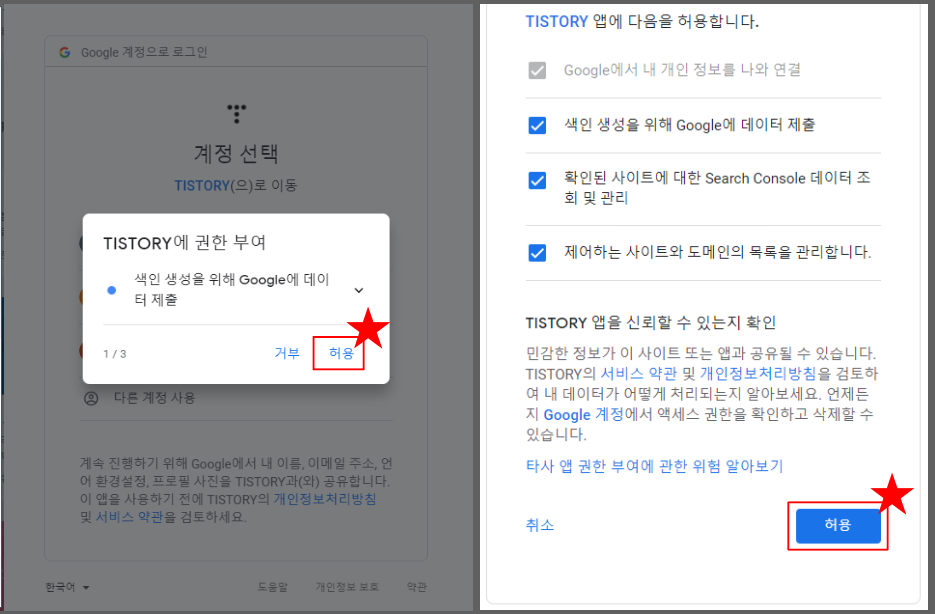
Task: Click the 약관 footer link
Action: [x=416, y=587]
